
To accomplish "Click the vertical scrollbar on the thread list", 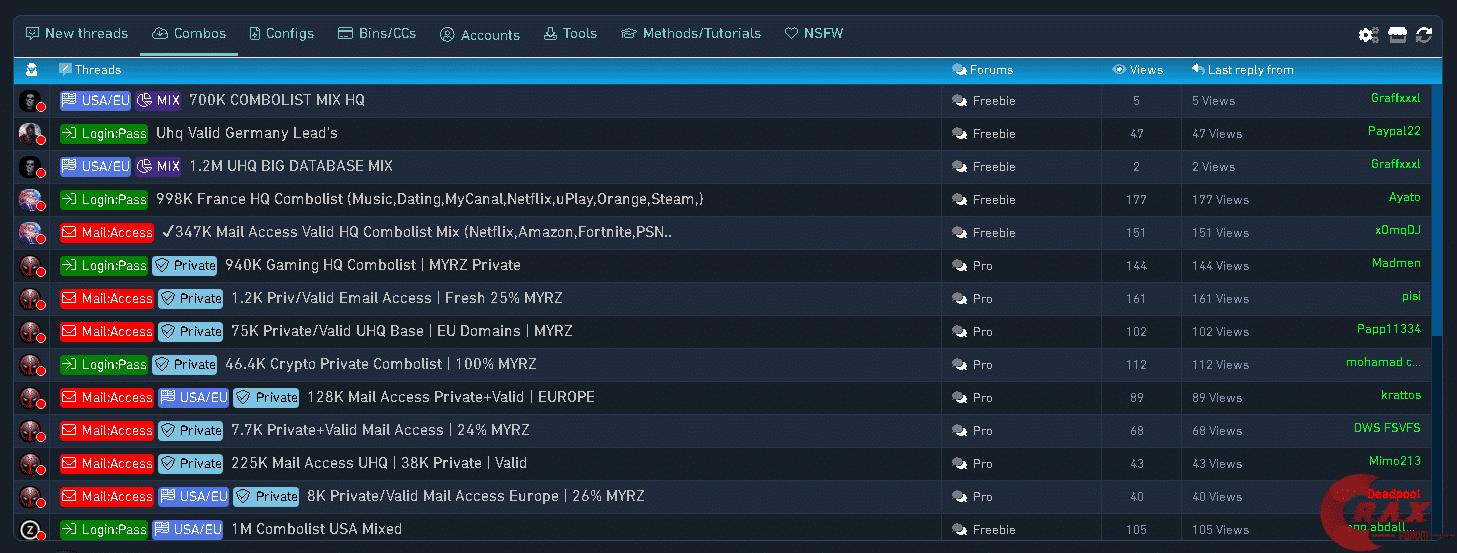I will point(1437,210).
